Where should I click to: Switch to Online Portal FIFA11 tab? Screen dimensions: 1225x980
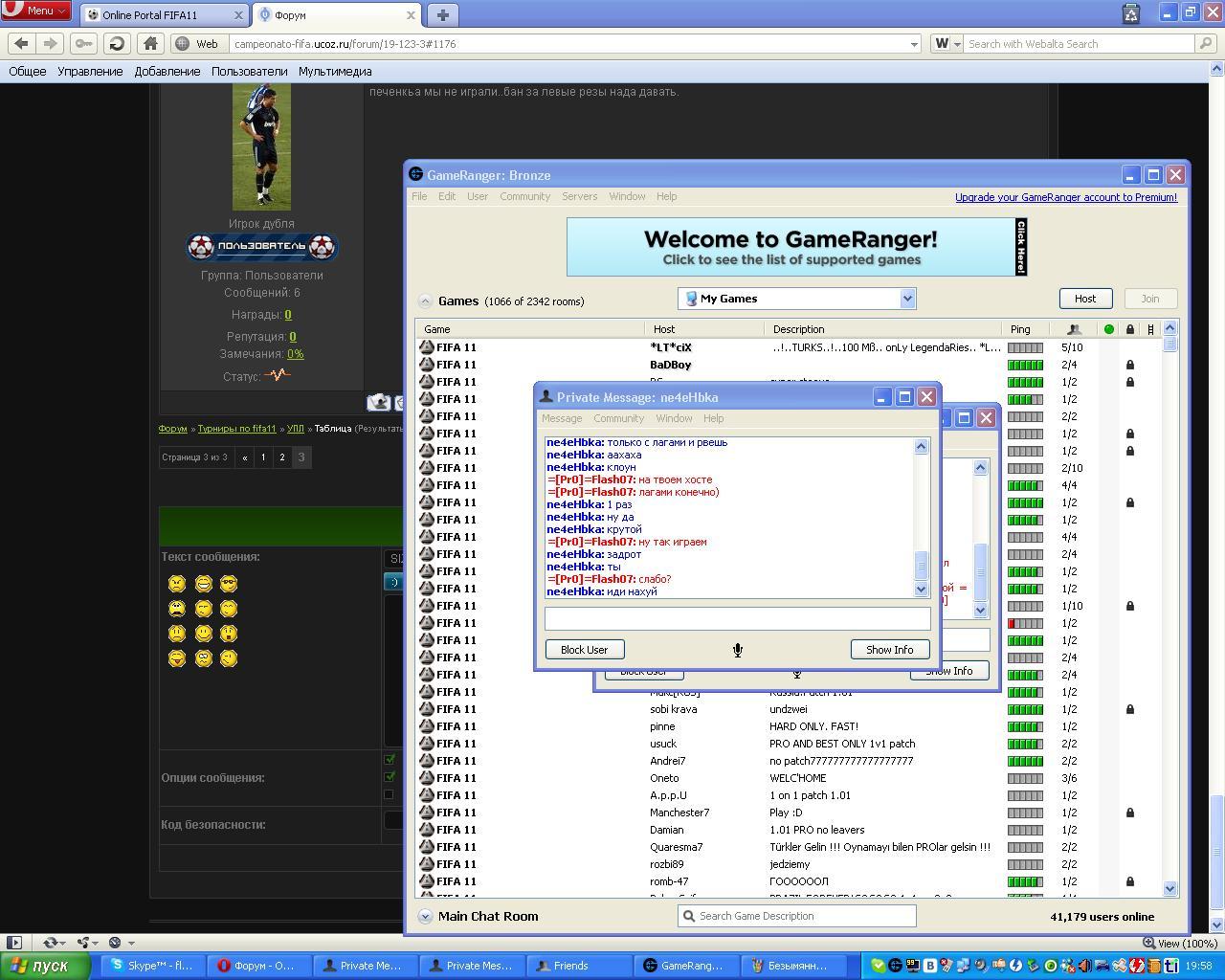[163, 15]
